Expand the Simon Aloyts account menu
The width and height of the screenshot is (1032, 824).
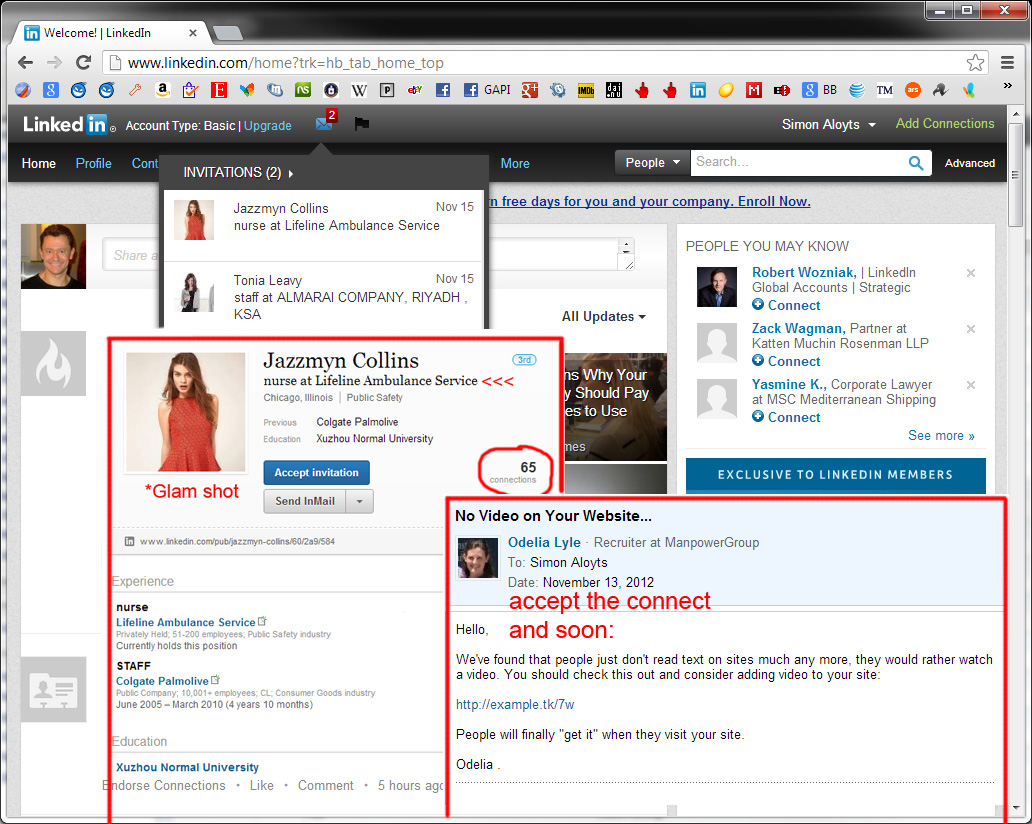click(828, 125)
